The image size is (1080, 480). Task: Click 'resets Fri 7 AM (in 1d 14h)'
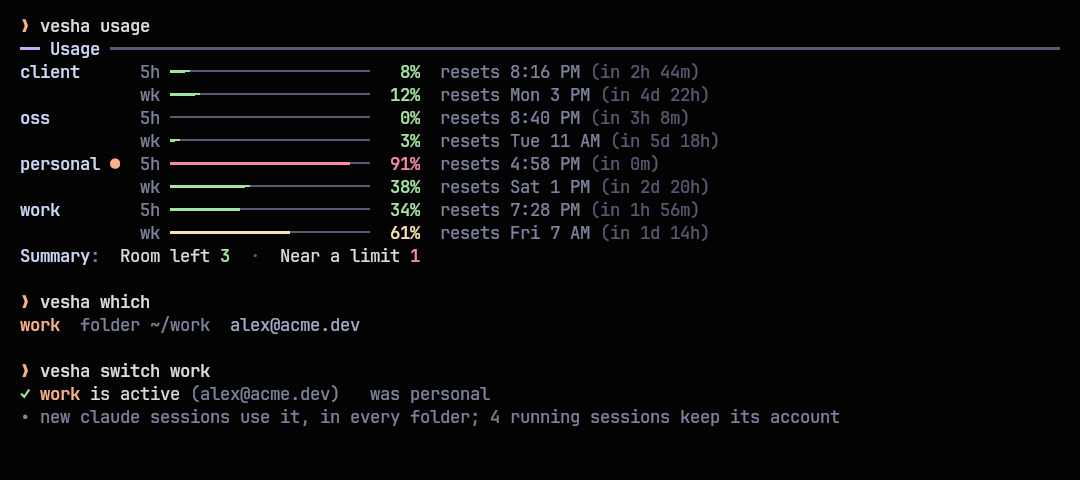pos(575,233)
